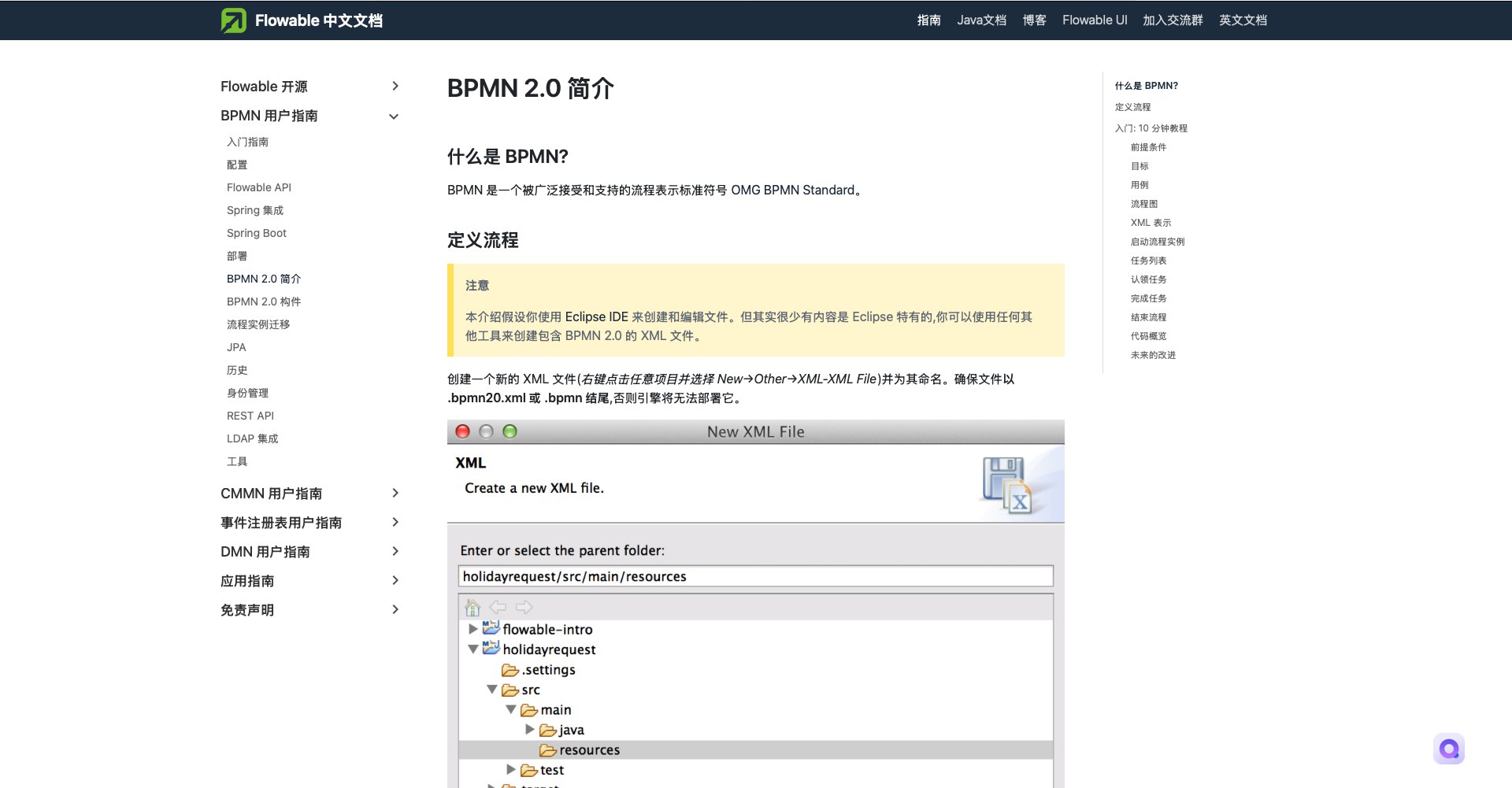This screenshot has height=788, width=1512.
Task: Click the Flowable logo icon in header
Action: tap(233, 20)
